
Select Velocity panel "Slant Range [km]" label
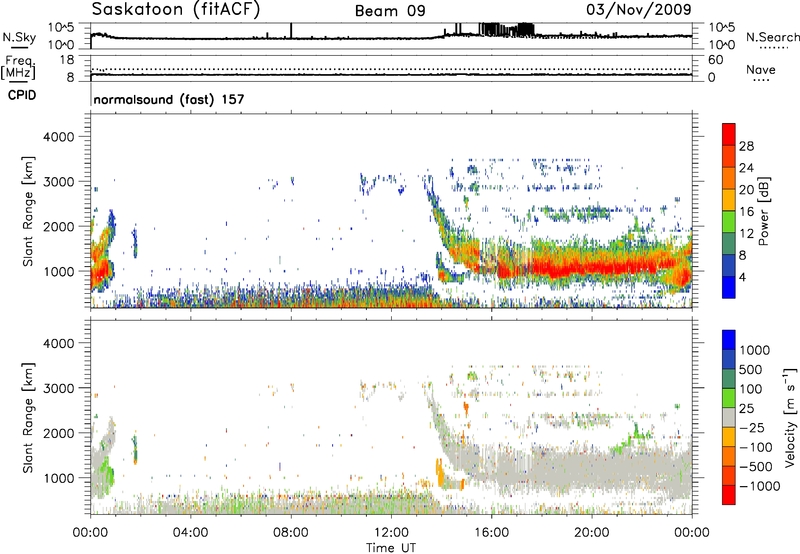point(28,418)
